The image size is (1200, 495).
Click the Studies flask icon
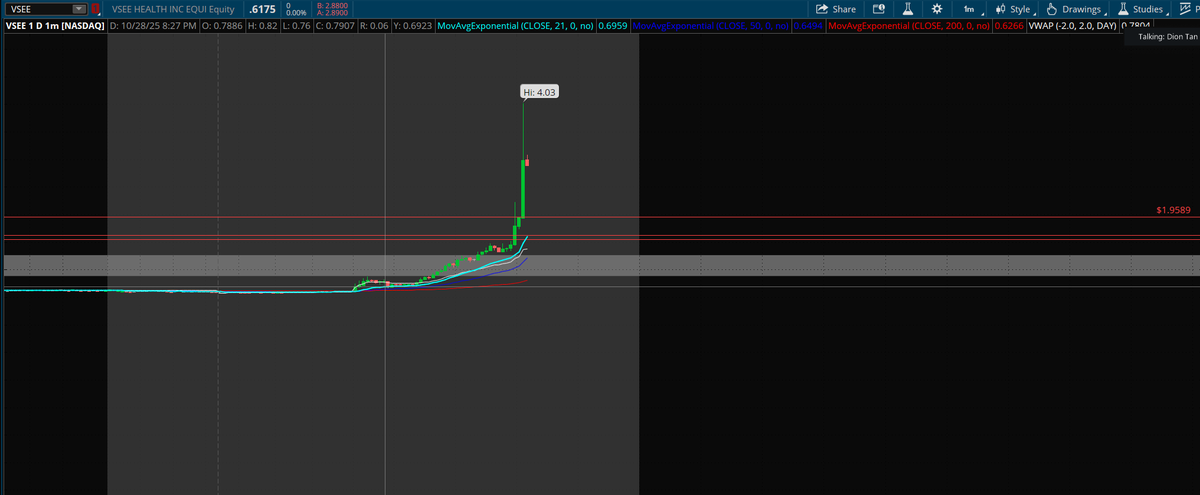click(x=1124, y=9)
